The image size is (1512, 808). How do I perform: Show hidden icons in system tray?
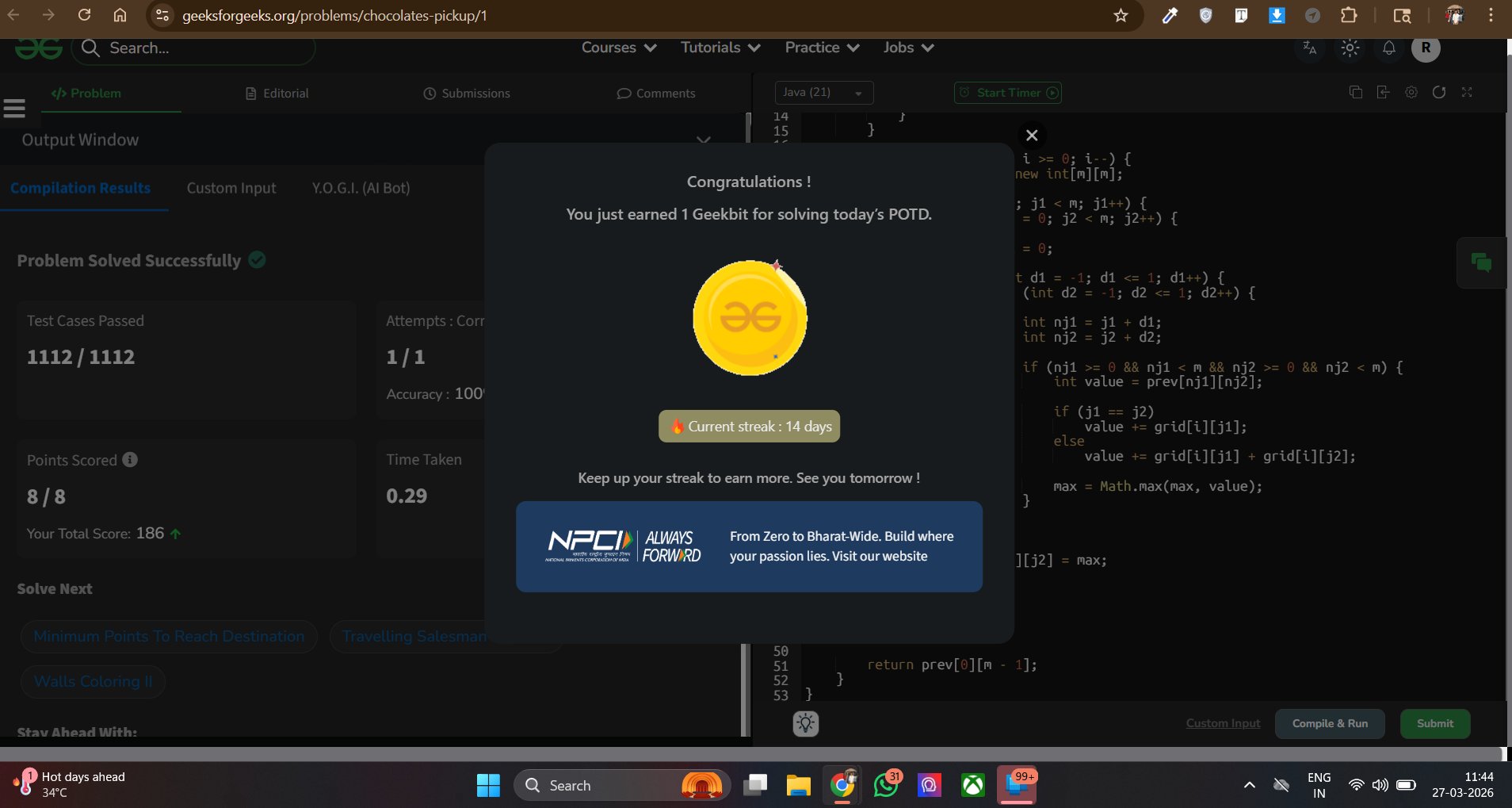click(1250, 785)
